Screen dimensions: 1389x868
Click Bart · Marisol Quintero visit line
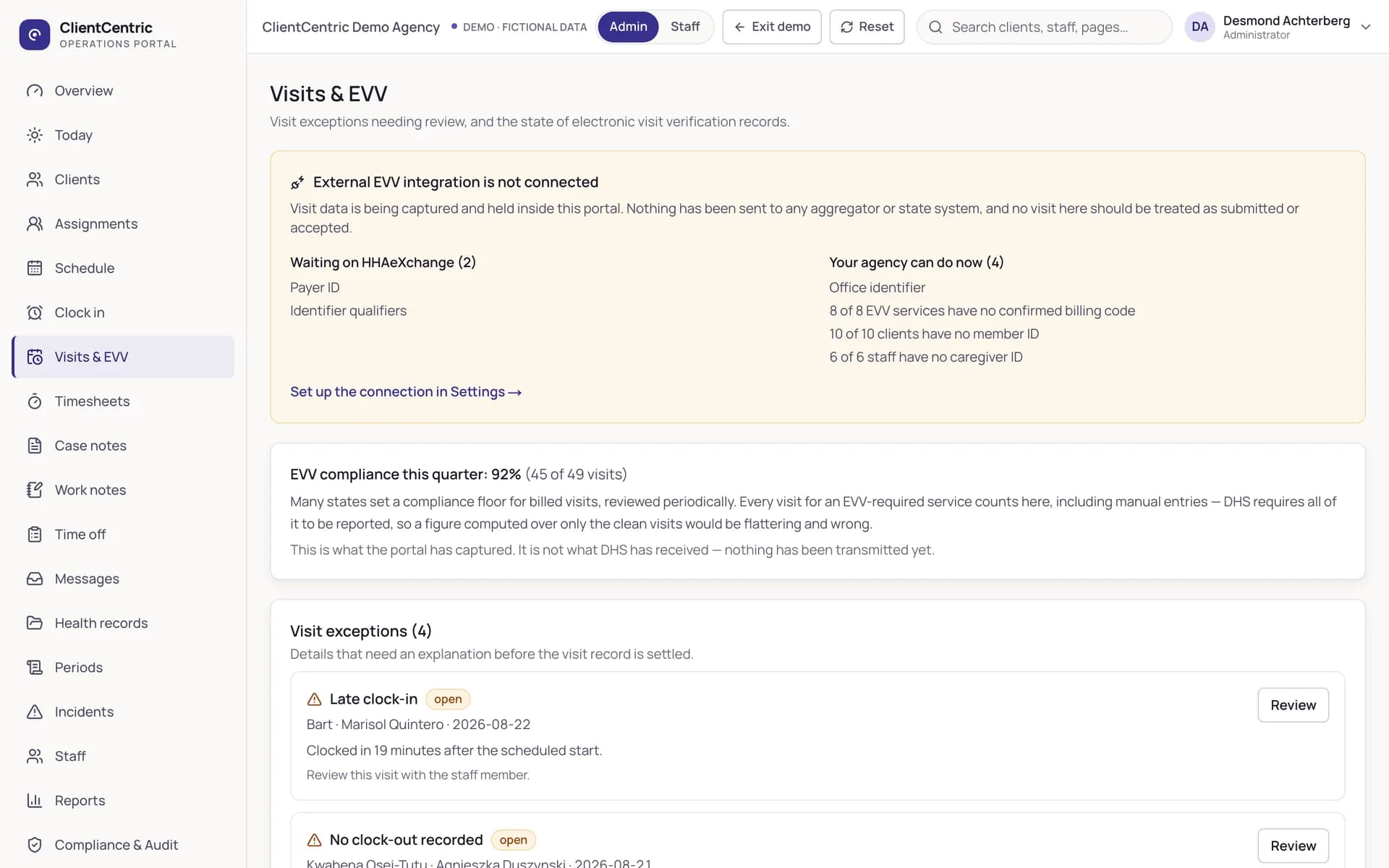click(x=418, y=725)
